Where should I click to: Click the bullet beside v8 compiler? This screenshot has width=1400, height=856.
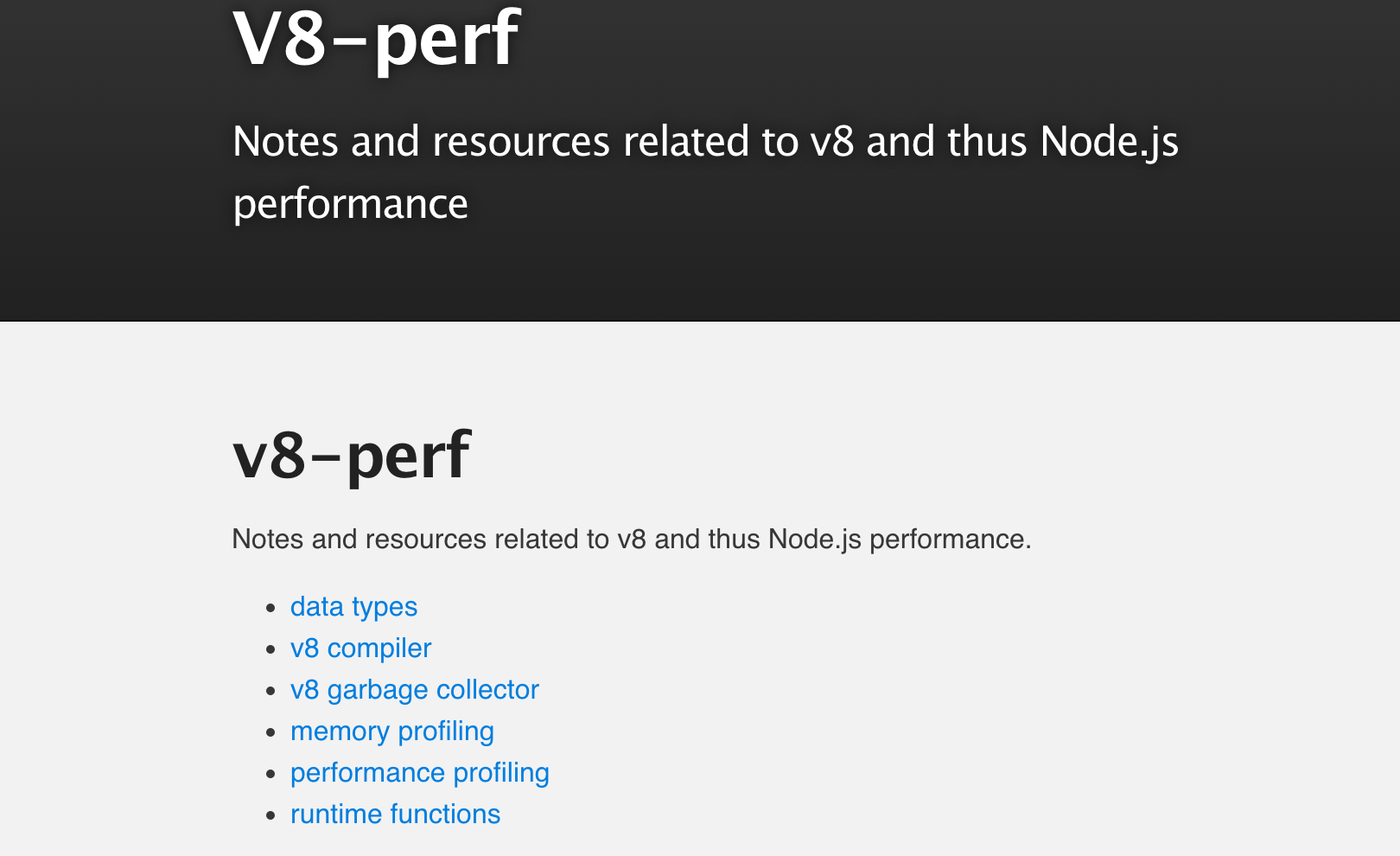click(x=271, y=649)
